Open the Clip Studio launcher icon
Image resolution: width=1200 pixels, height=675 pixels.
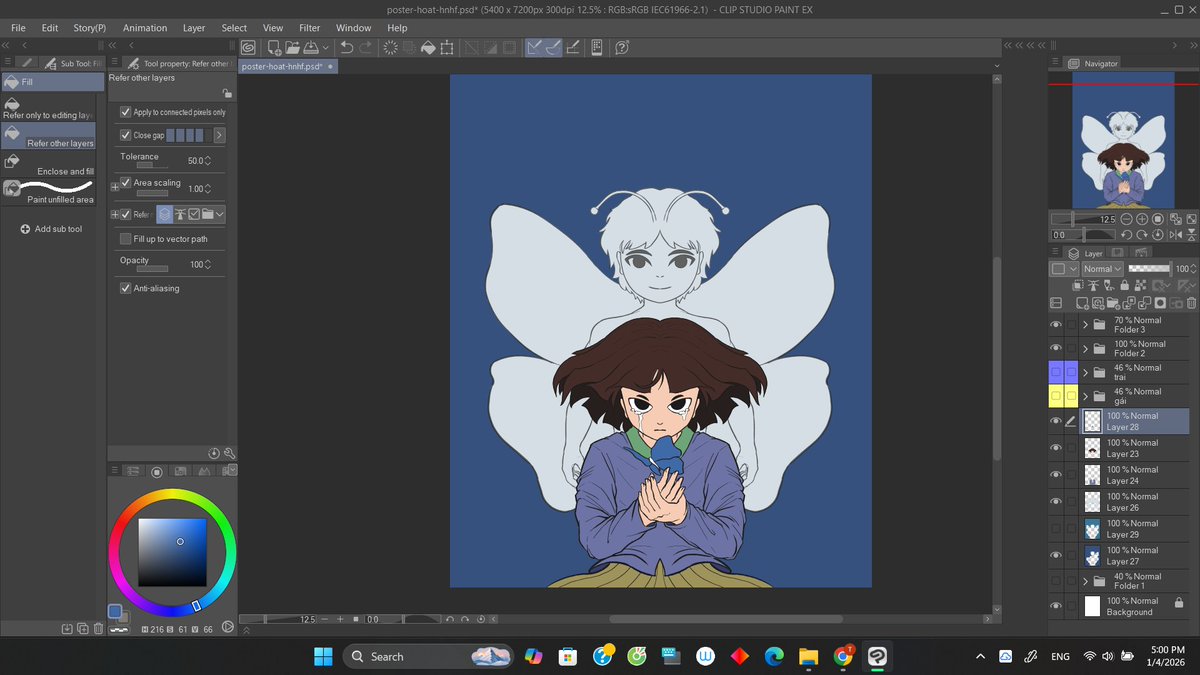click(249, 47)
